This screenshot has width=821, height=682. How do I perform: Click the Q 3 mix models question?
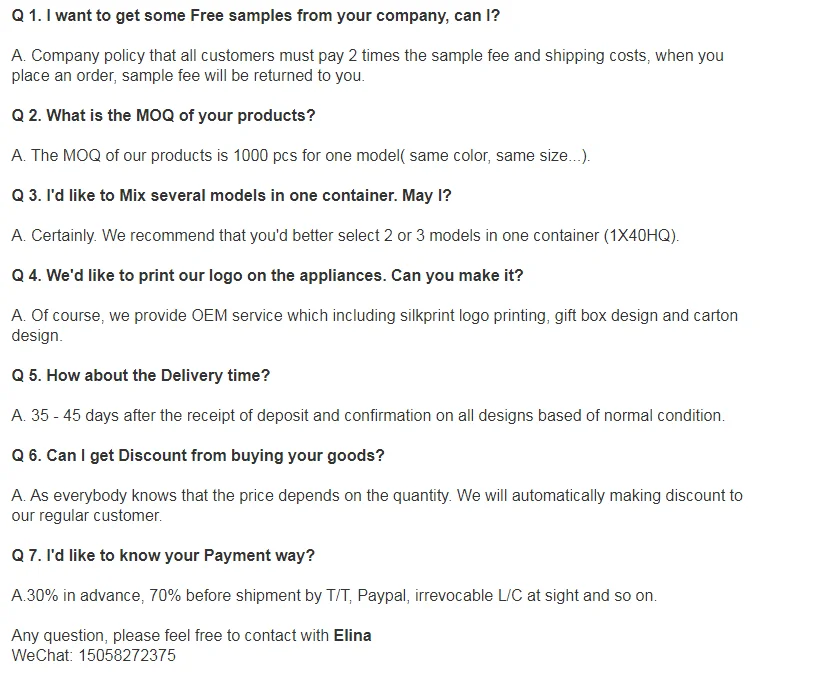(x=231, y=195)
